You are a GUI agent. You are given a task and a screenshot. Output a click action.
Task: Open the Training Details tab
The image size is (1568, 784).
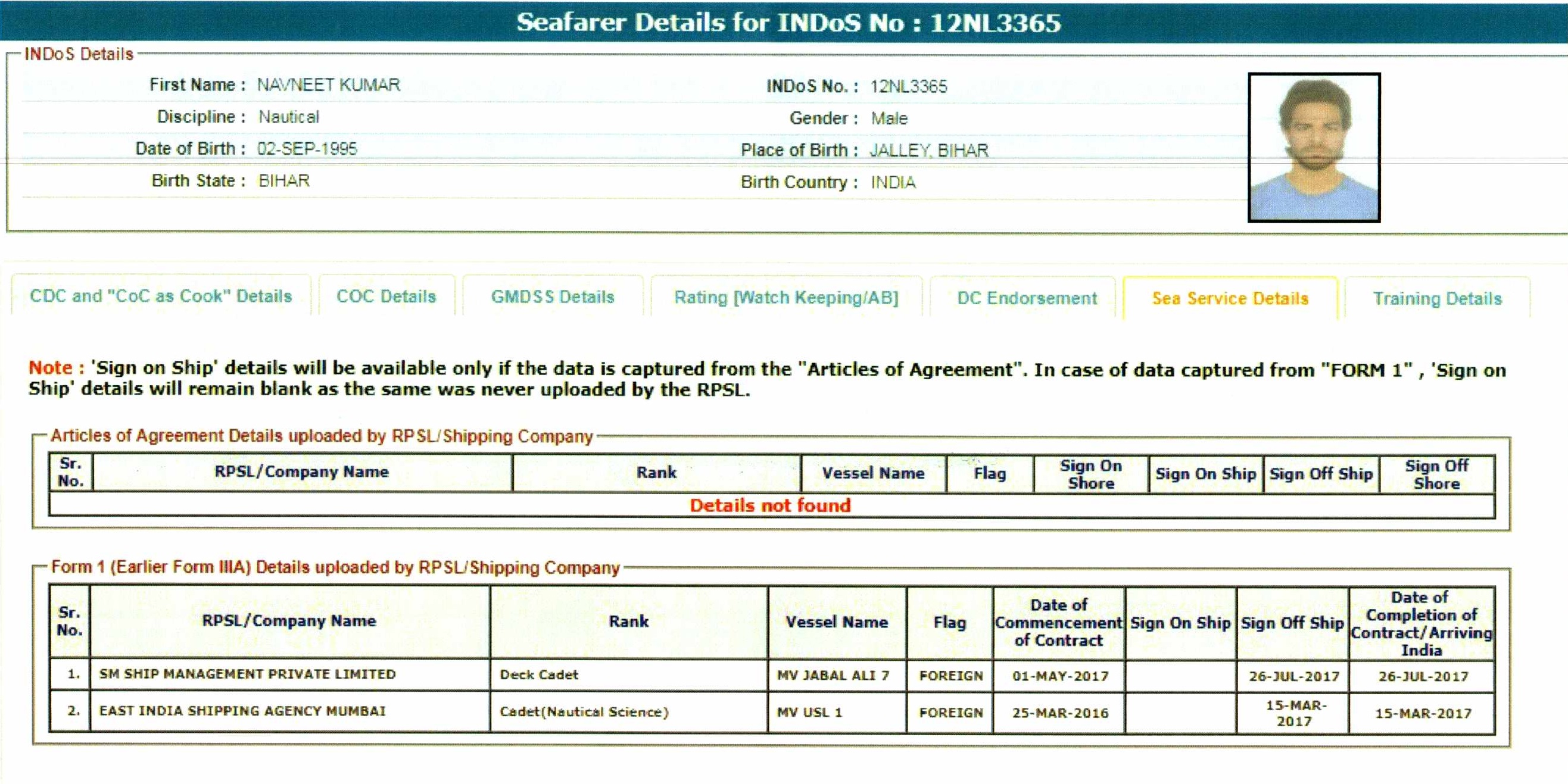1437,299
